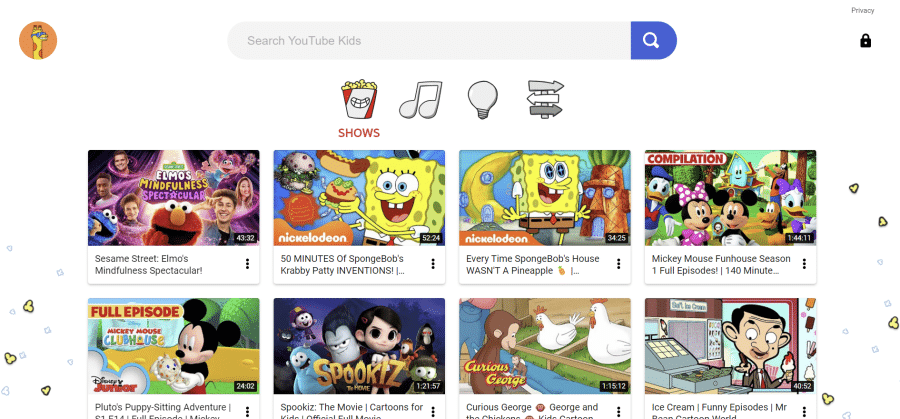
Task: Click title 'Curious George' George and the Chickens
Action: (x=532, y=411)
